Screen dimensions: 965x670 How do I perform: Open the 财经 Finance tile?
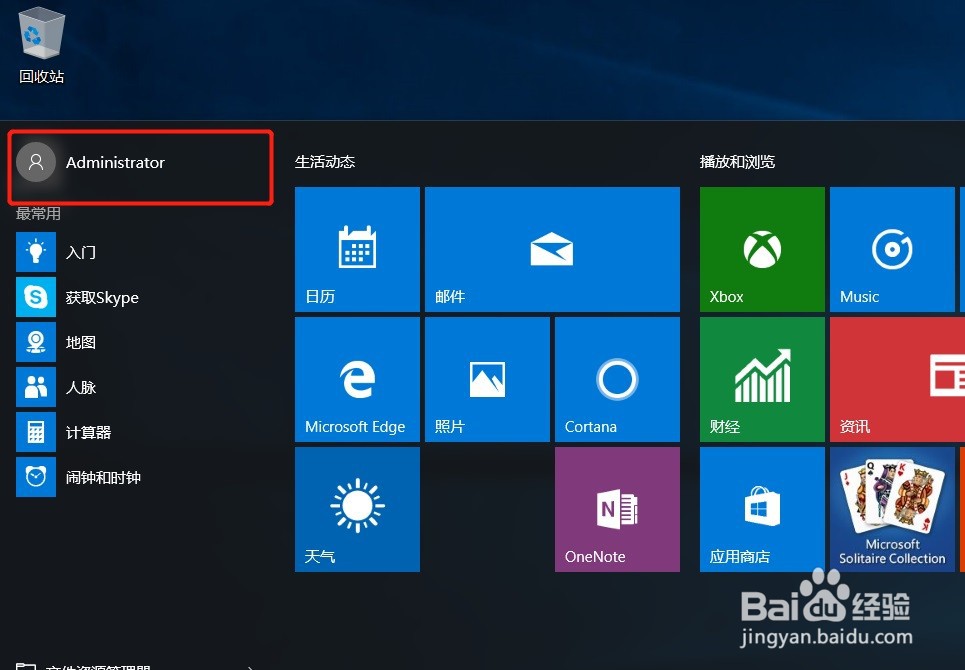coord(762,379)
